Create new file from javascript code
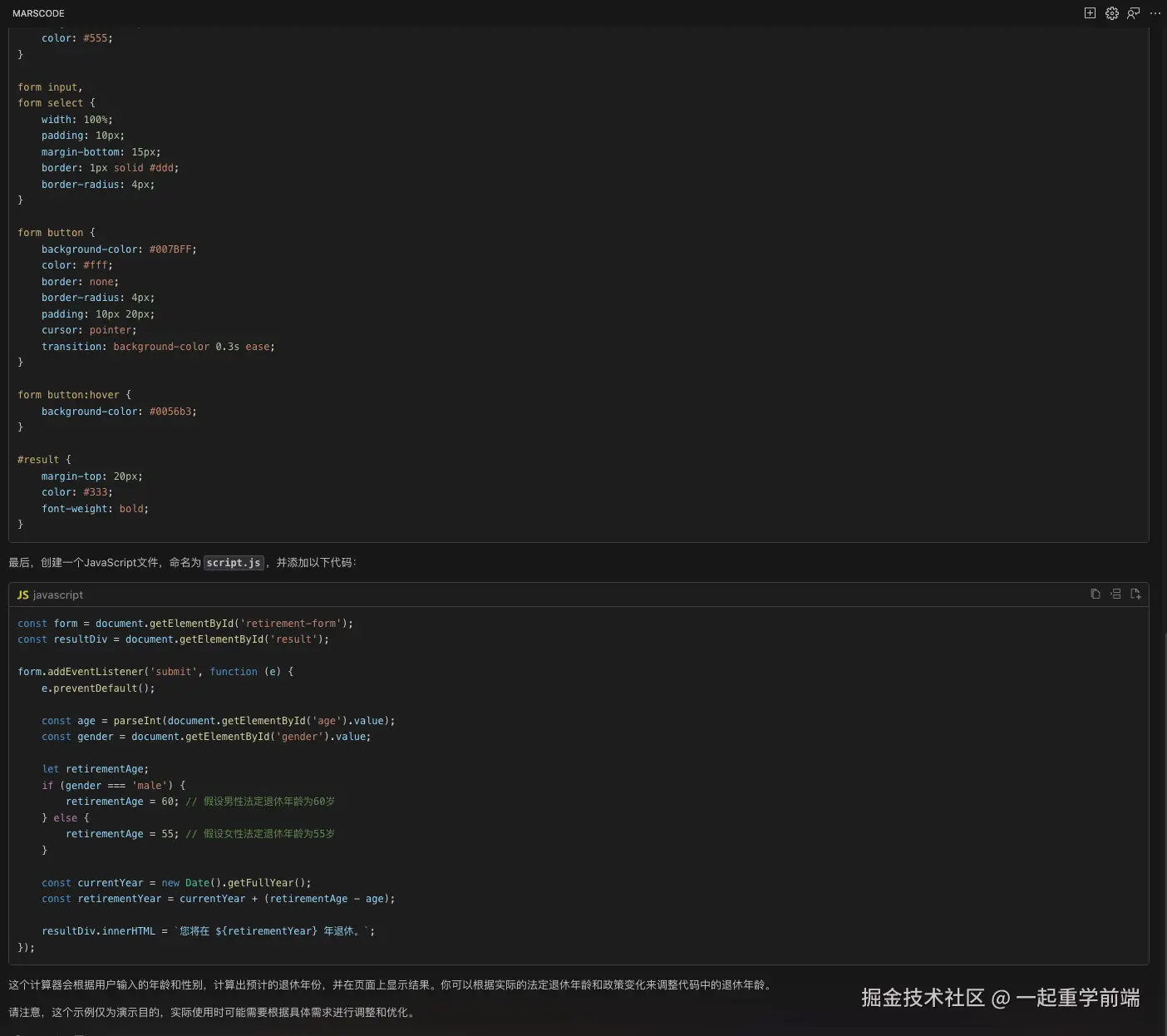 pos(1135,594)
